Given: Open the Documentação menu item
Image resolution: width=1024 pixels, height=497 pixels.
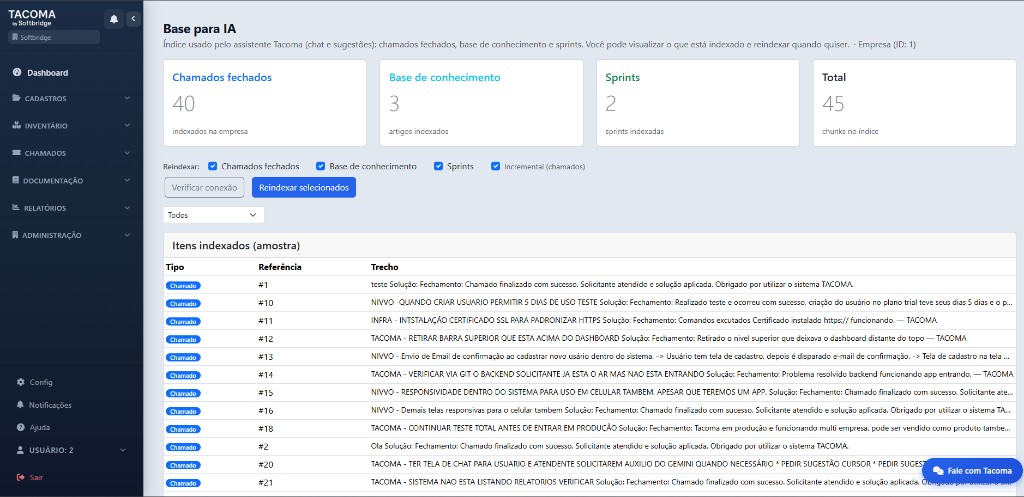Looking at the screenshot, I should 54,181.
